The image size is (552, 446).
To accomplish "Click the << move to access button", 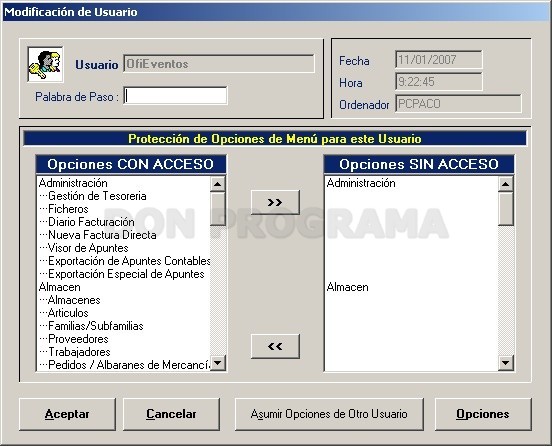I will tap(275, 346).
